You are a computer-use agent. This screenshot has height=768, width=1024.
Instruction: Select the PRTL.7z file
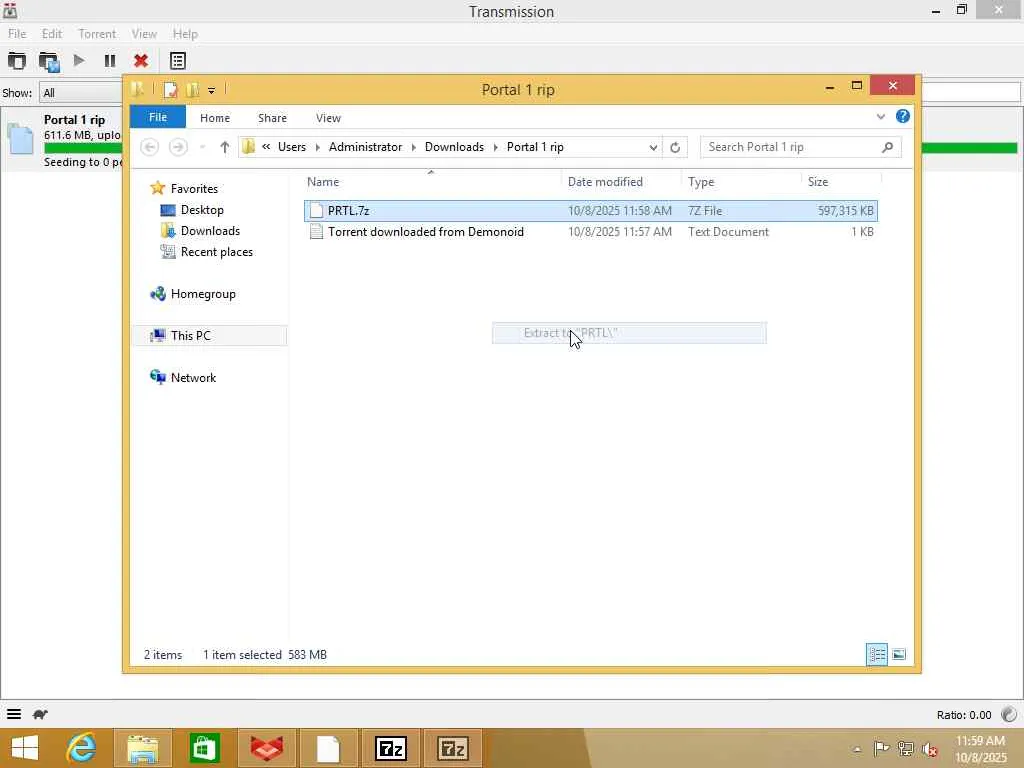590,210
